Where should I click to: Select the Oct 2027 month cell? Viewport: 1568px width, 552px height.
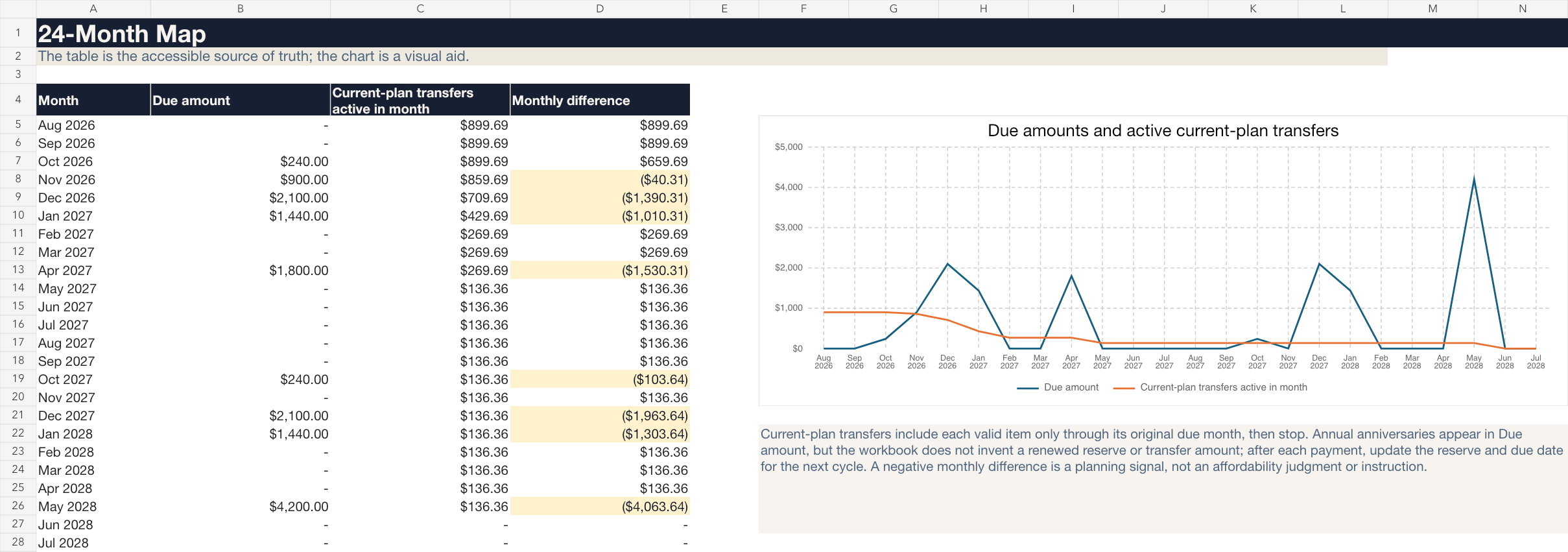(93, 379)
